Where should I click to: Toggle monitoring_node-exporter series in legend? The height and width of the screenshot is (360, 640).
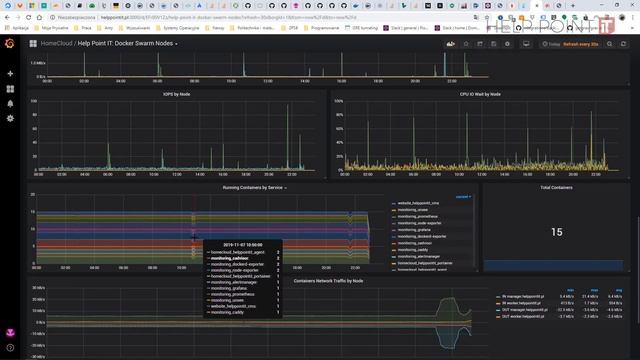click(x=419, y=223)
